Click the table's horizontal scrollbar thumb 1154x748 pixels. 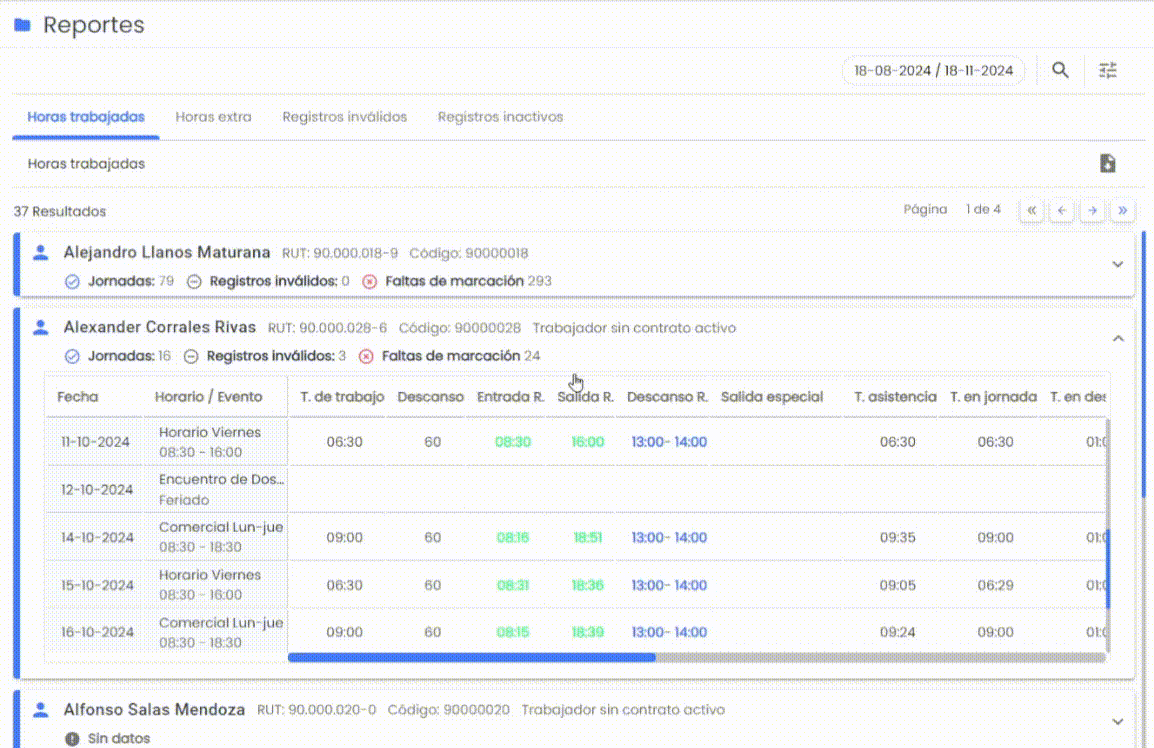(x=472, y=657)
